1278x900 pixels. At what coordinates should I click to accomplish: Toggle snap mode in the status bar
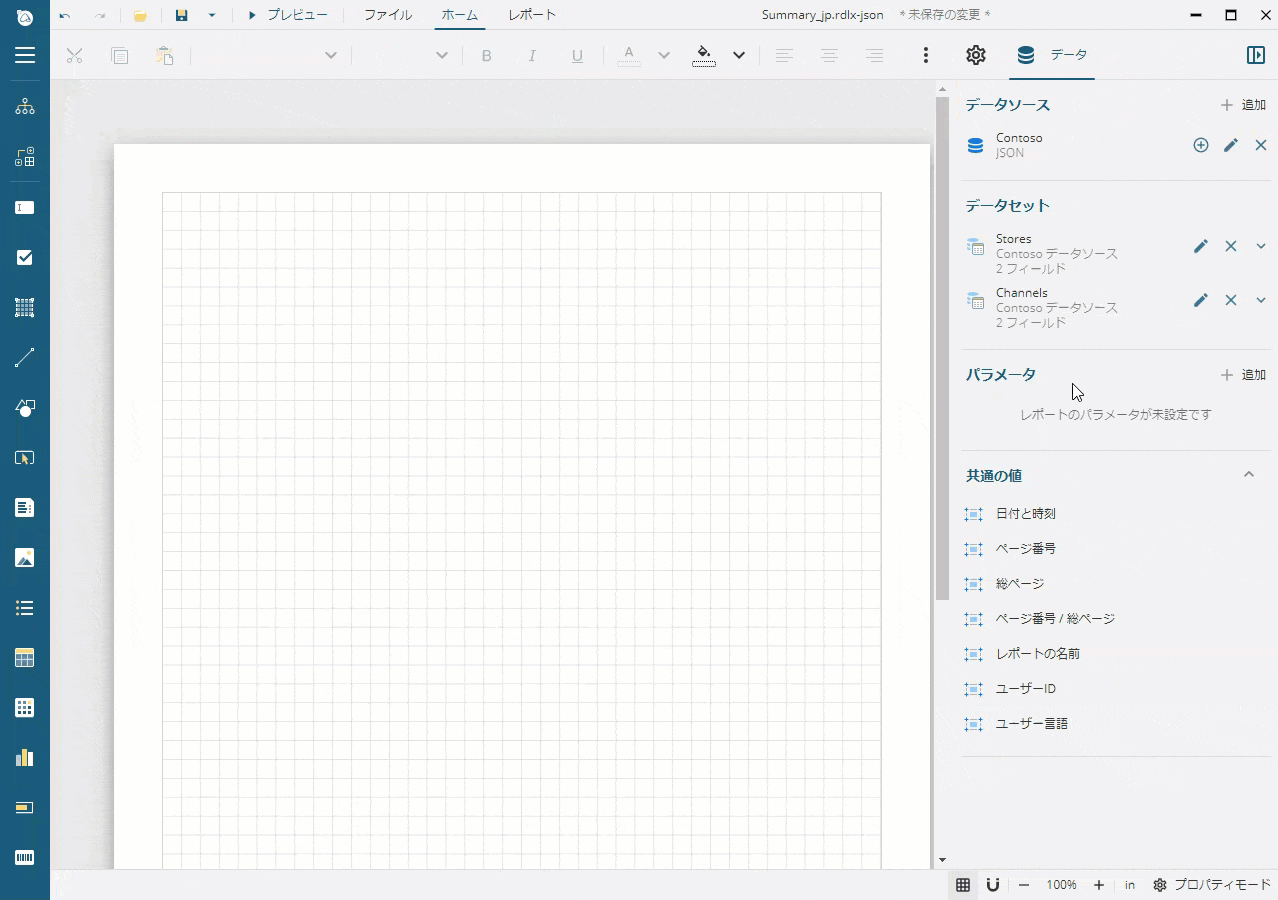(x=993, y=885)
